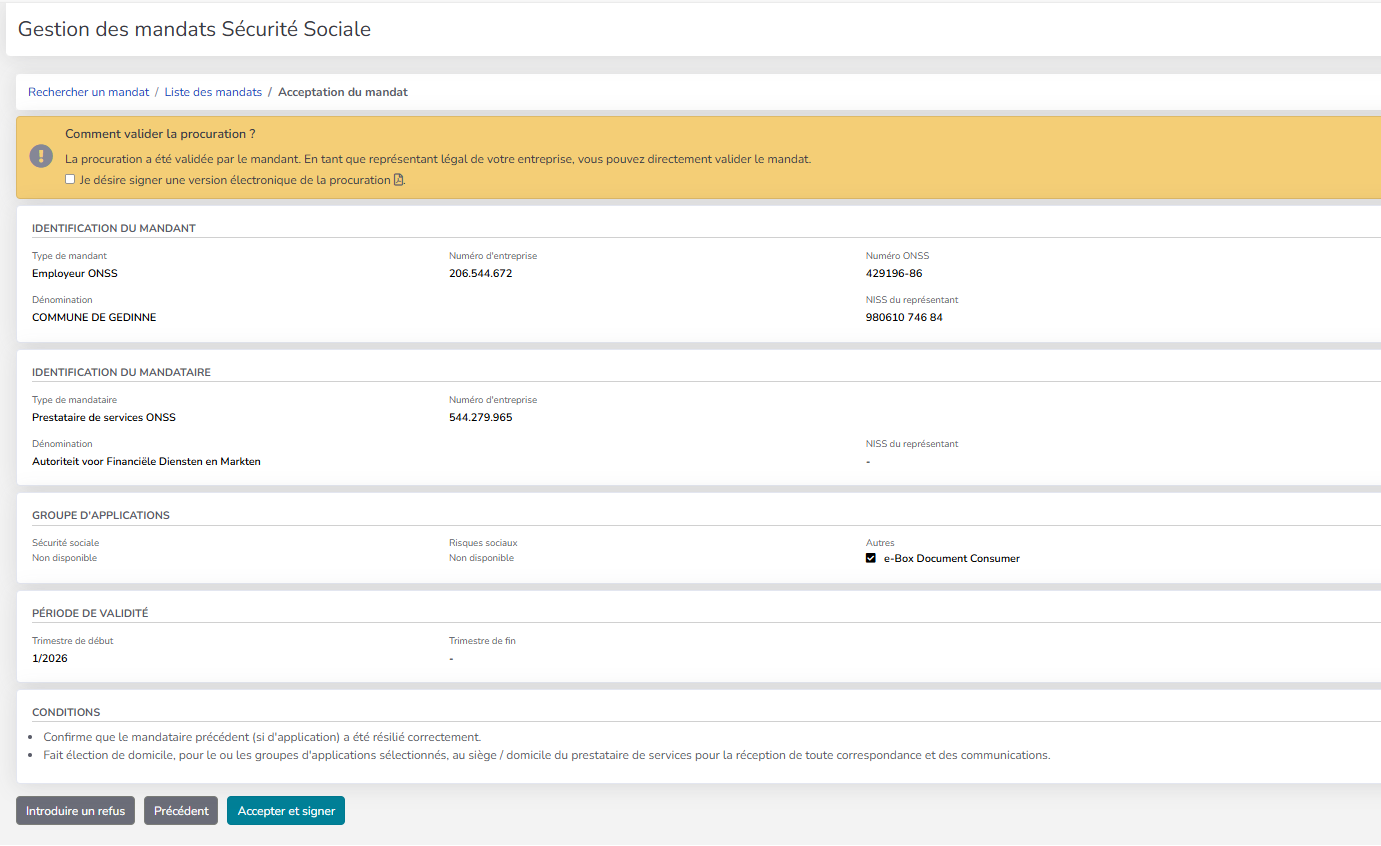Viewport: 1381px width, 846px height.
Task: Click the NISS du représentant value
Action: [x=905, y=317]
